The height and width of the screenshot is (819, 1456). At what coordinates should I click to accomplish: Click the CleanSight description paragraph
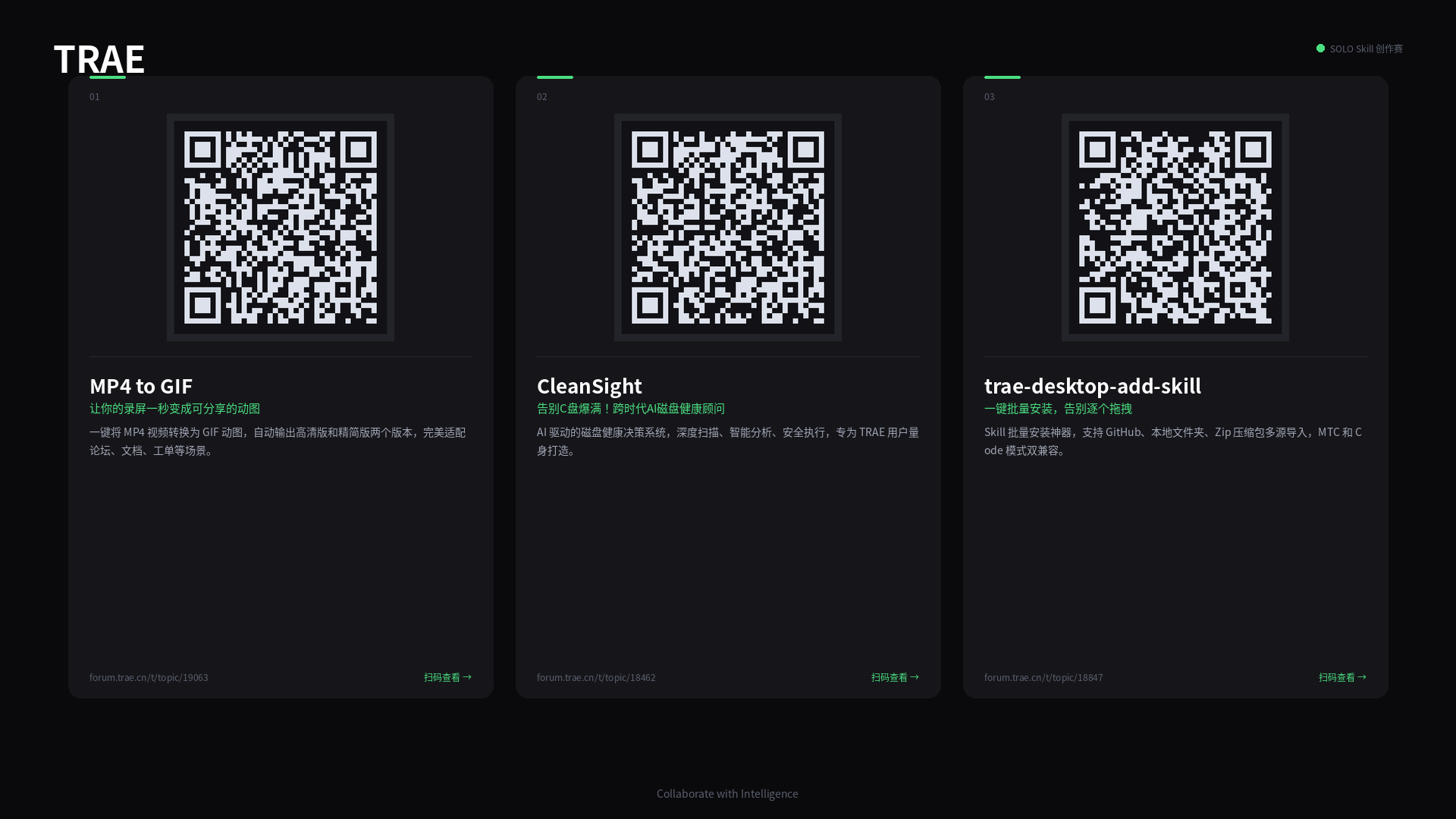point(728,441)
